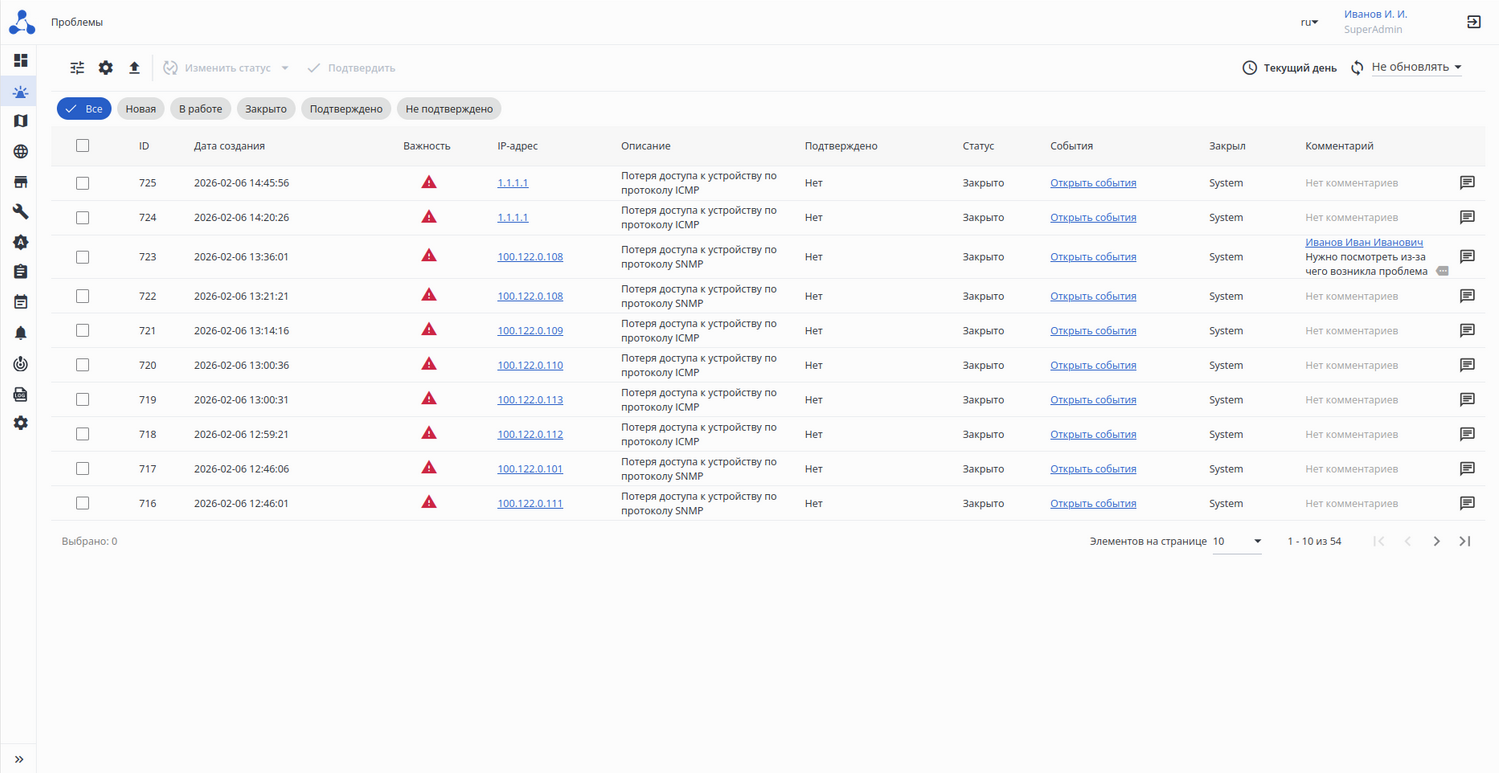Open the LOG section in the sidebar
The image size is (1503, 773).
click(x=20, y=394)
